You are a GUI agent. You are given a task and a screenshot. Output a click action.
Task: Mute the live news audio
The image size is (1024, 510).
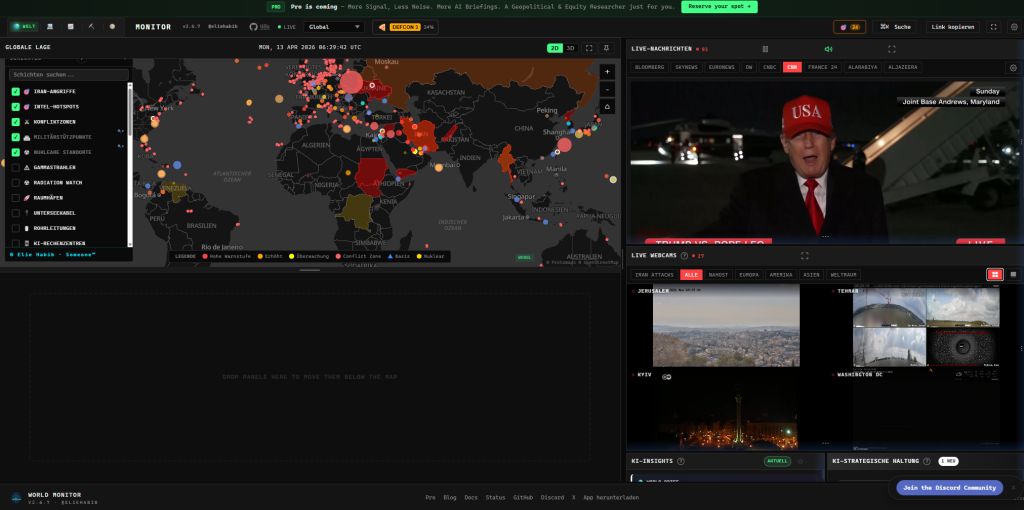click(x=828, y=48)
